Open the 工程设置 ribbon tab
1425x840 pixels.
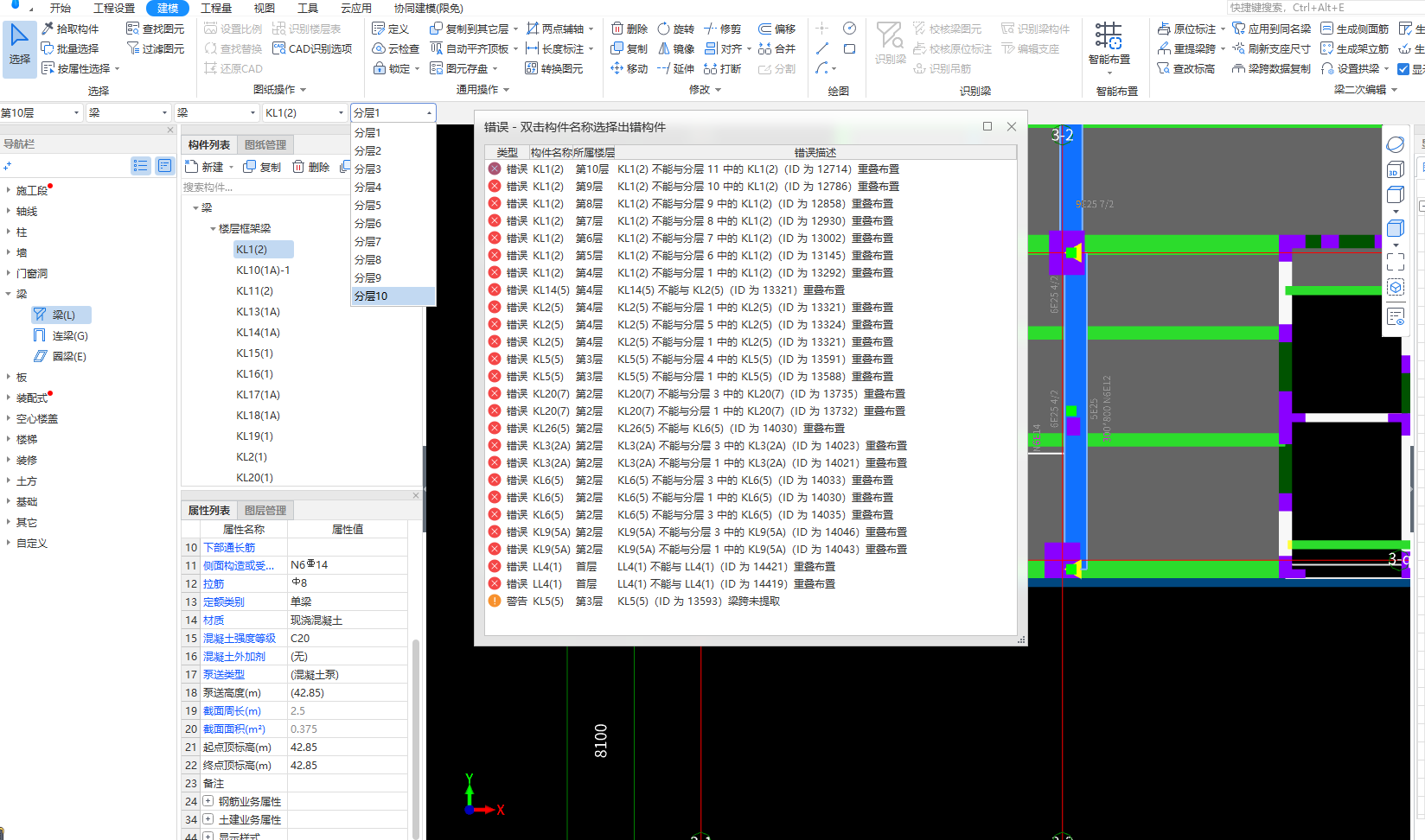(114, 8)
